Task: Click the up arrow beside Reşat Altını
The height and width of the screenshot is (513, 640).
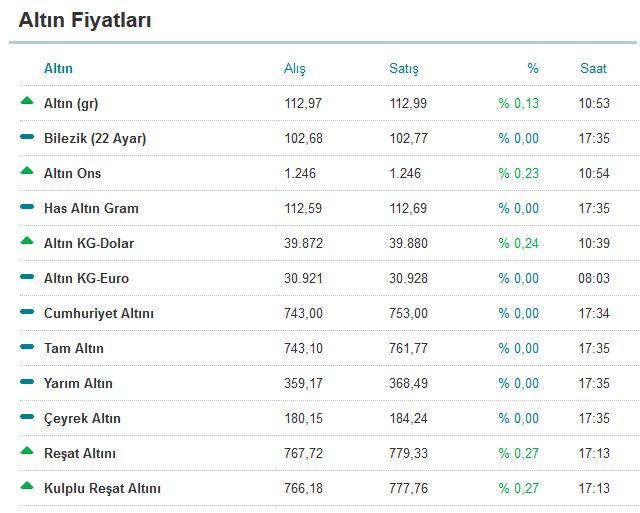Action: [x=27, y=451]
